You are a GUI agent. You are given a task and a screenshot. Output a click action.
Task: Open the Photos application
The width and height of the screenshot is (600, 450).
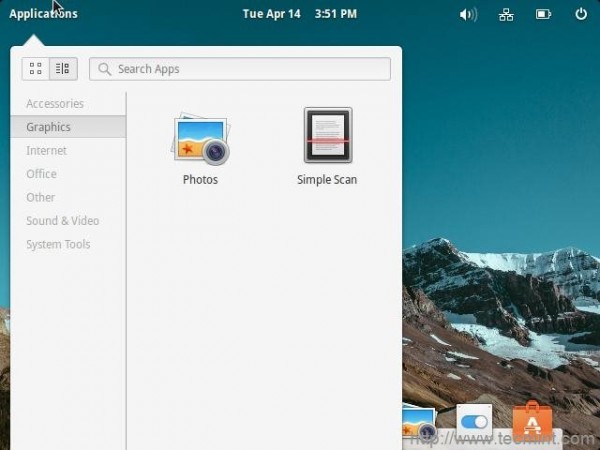[201, 147]
